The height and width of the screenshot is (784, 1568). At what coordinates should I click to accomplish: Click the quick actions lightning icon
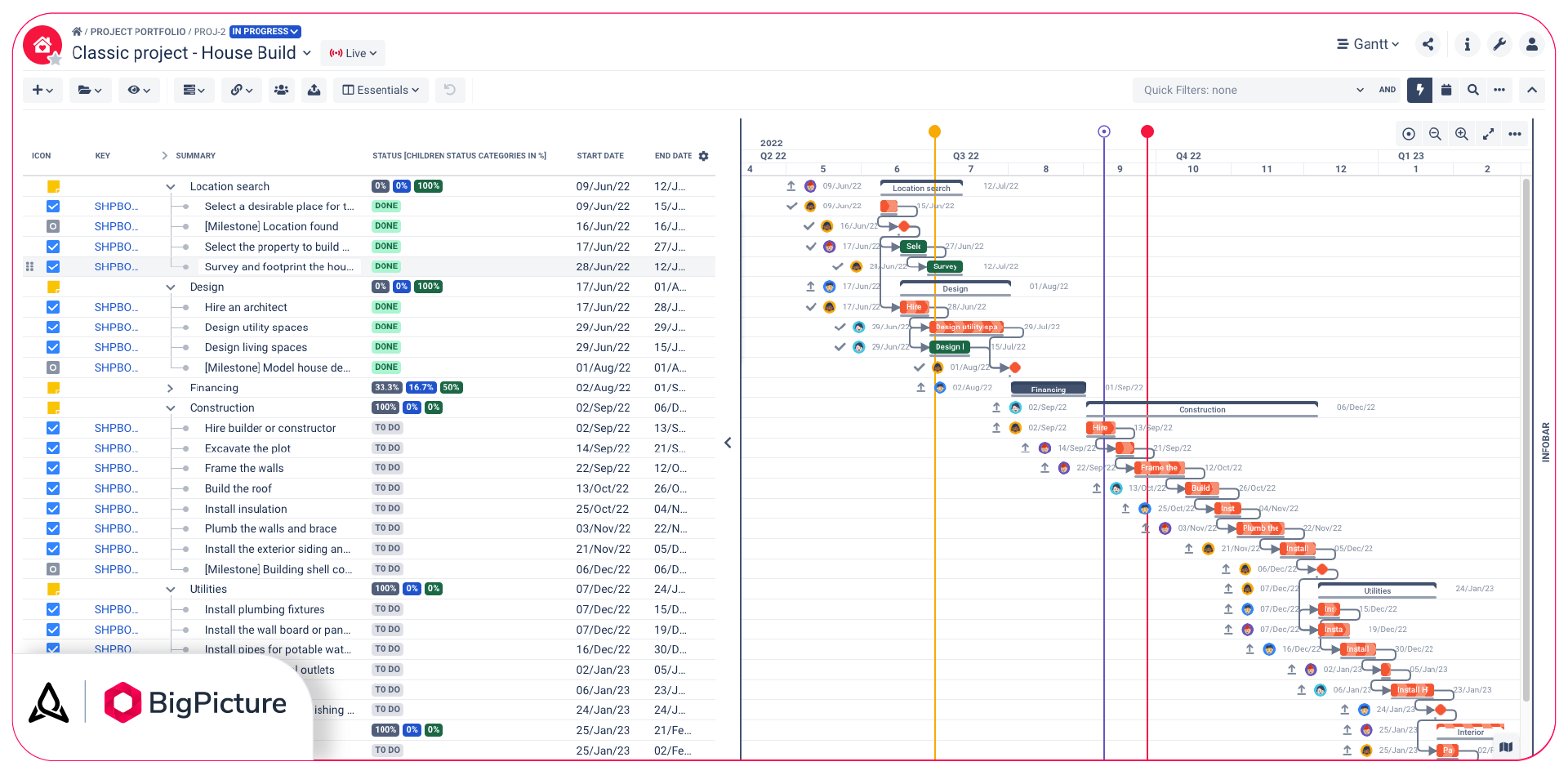[1419, 90]
